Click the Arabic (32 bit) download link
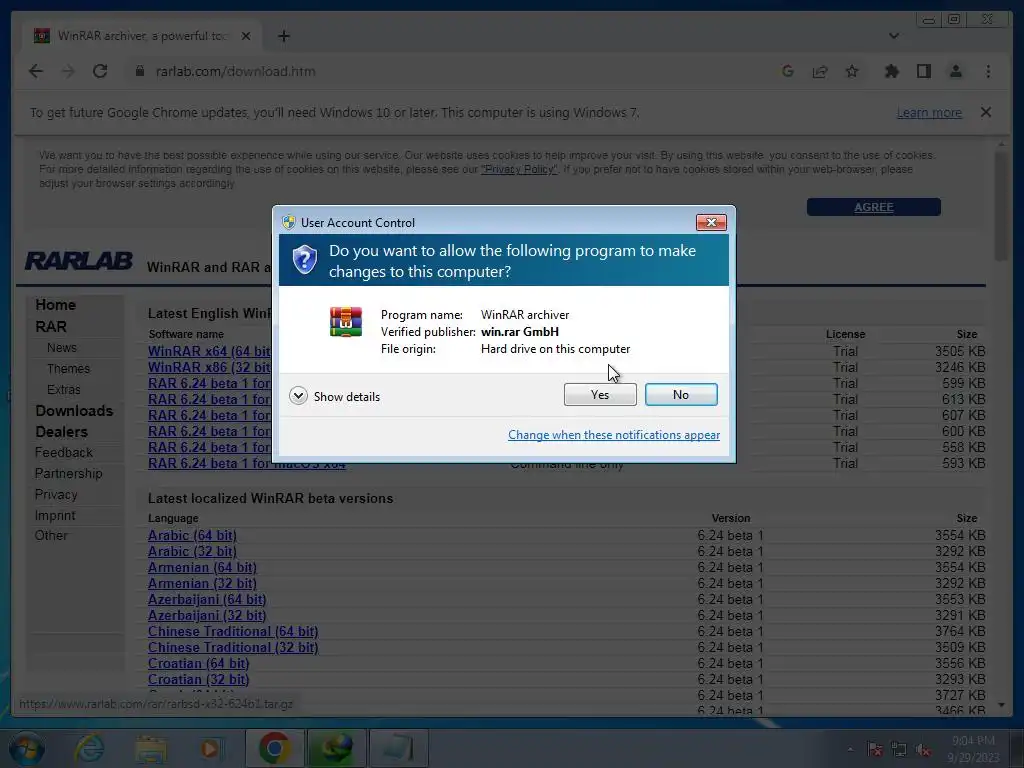The width and height of the screenshot is (1024, 768). point(192,551)
